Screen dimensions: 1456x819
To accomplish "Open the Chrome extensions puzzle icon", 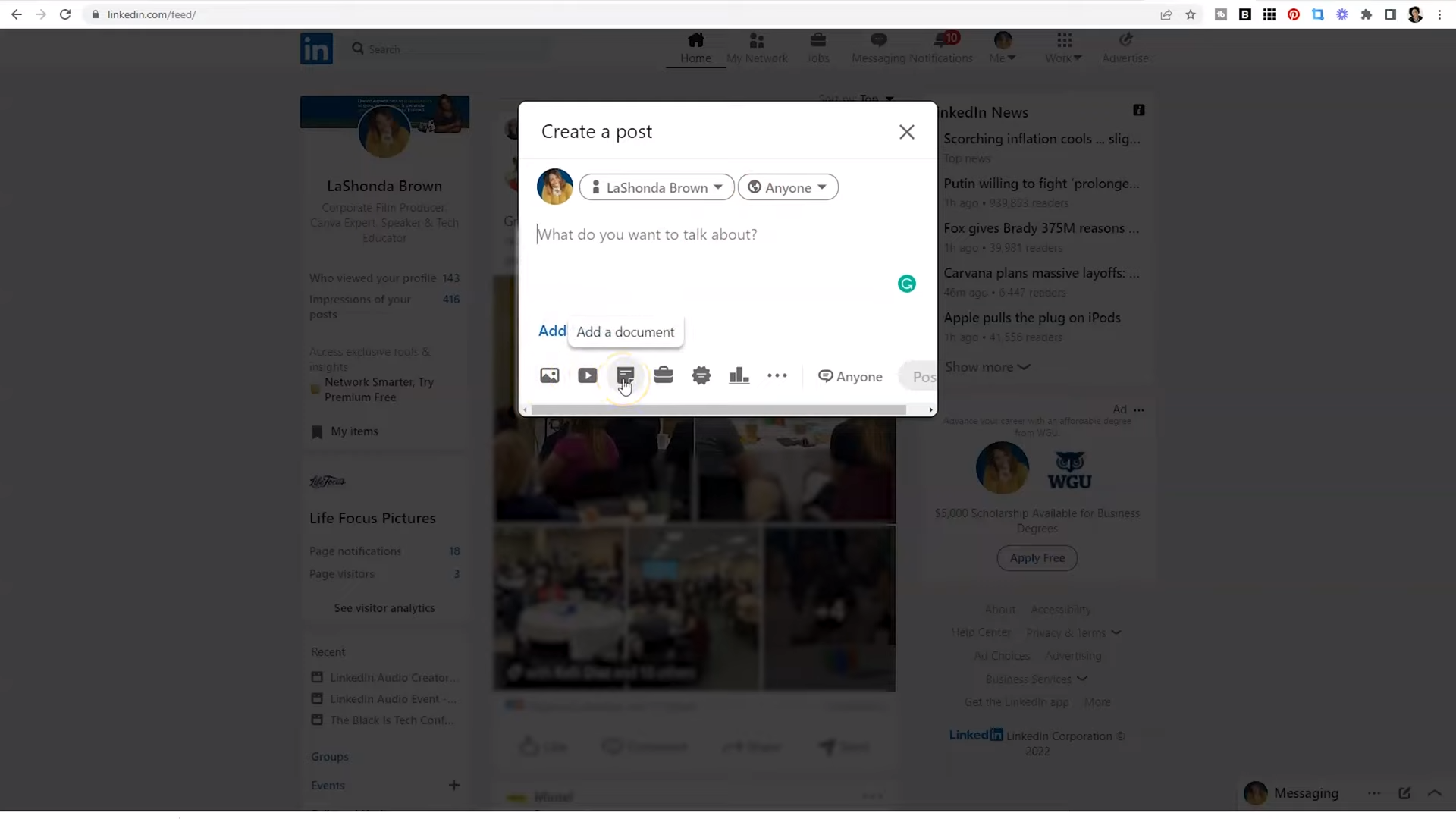I will [1367, 14].
